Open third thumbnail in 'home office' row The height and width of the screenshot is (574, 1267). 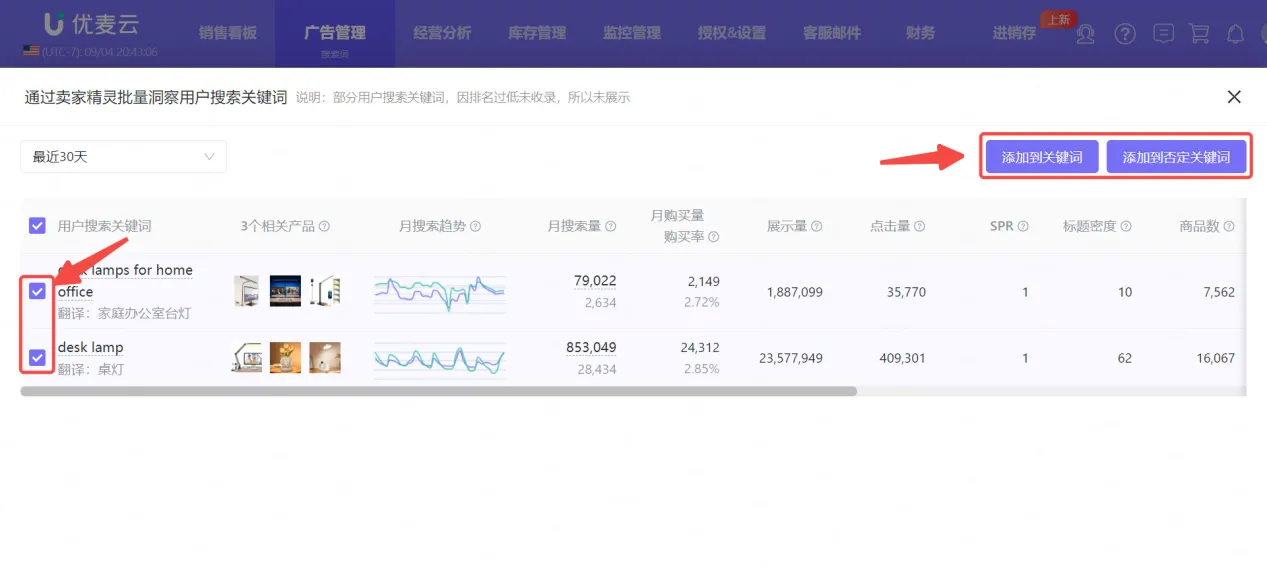(325, 291)
